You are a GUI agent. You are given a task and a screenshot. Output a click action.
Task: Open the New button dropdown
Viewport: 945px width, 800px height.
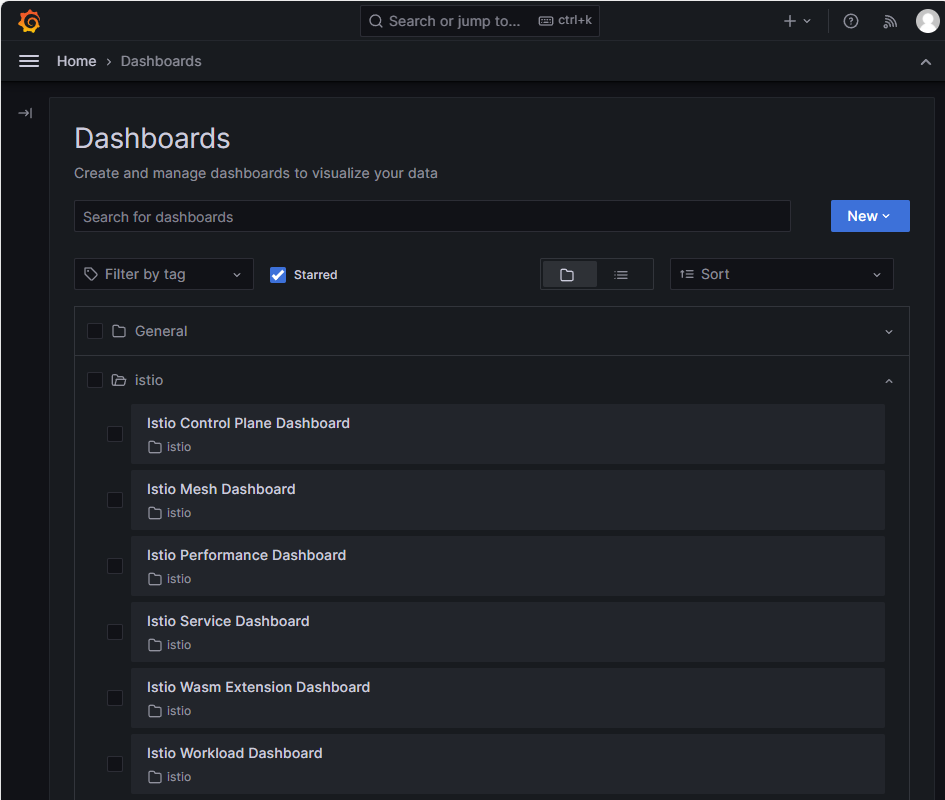tap(870, 216)
